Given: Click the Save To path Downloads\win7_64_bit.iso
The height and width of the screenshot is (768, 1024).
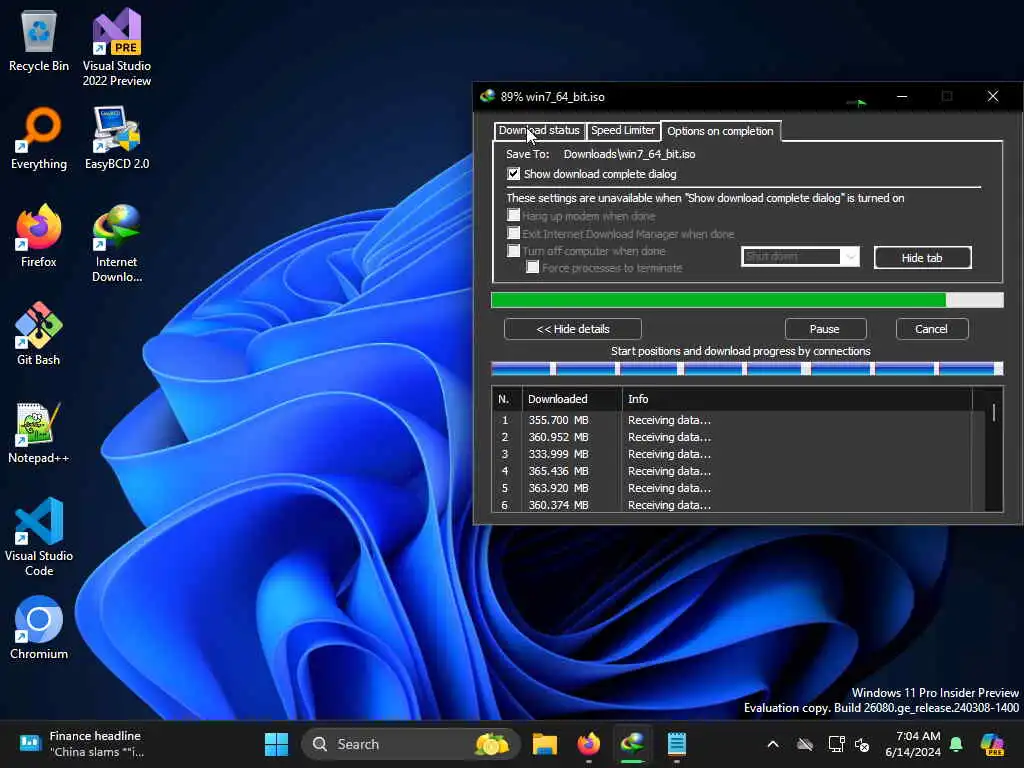Looking at the screenshot, I should (x=630, y=154).
